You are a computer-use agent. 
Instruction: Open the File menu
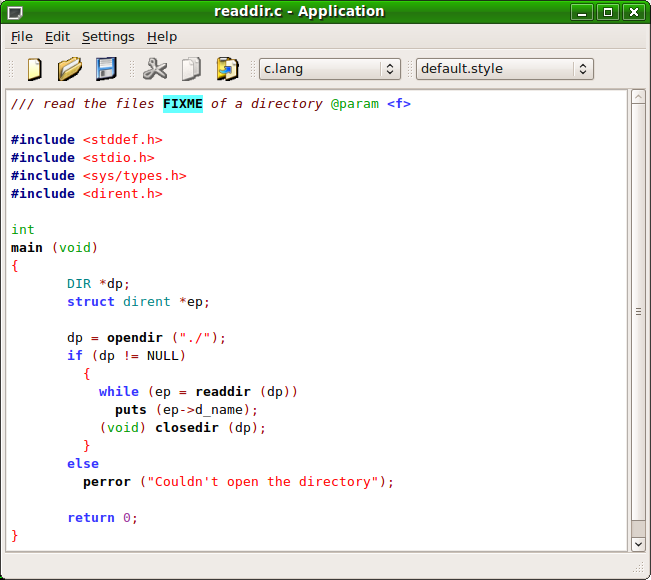[x=22, y=37]
